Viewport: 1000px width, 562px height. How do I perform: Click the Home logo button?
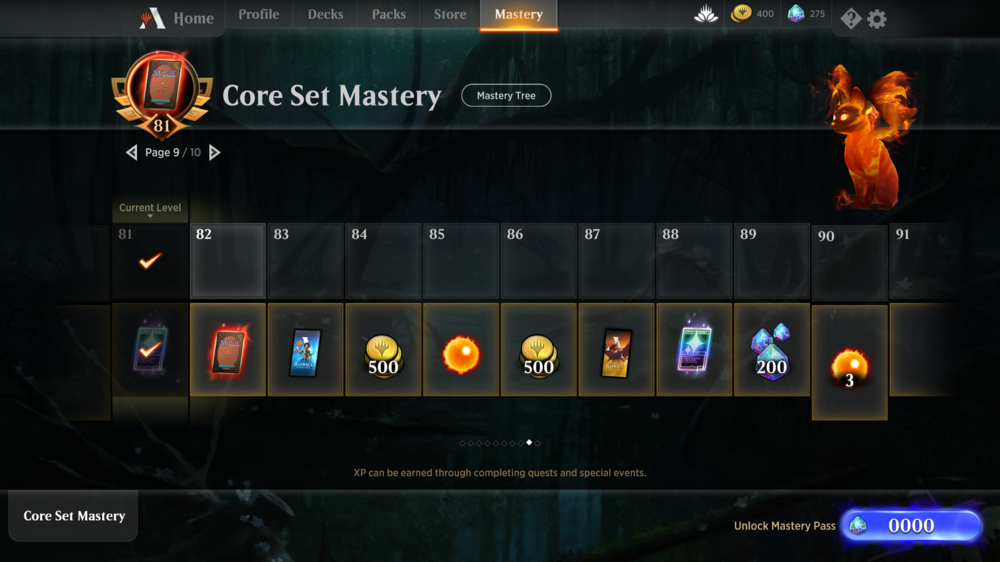pos(177,18)
